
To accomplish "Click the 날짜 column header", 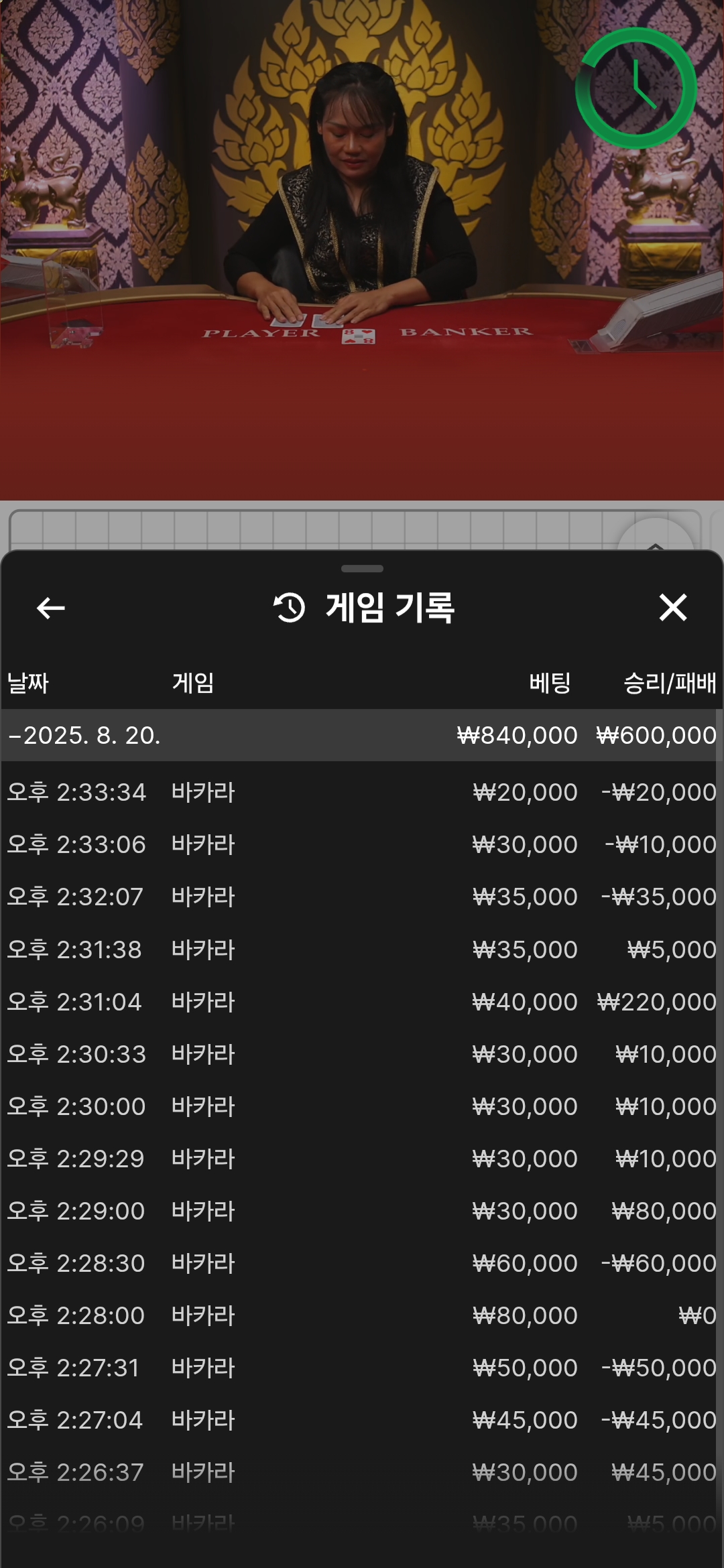I will coord(27,683).
